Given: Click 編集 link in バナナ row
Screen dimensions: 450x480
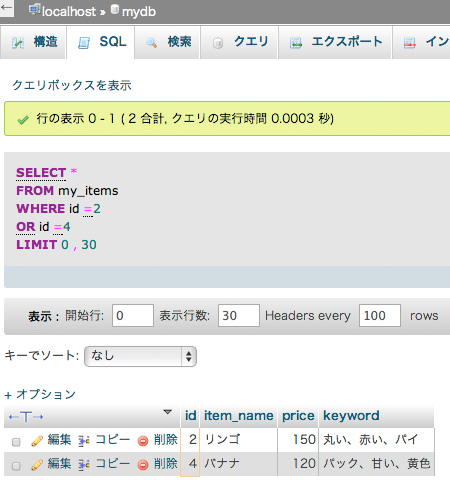Looking at the screenshot, I should coord(59,464).
